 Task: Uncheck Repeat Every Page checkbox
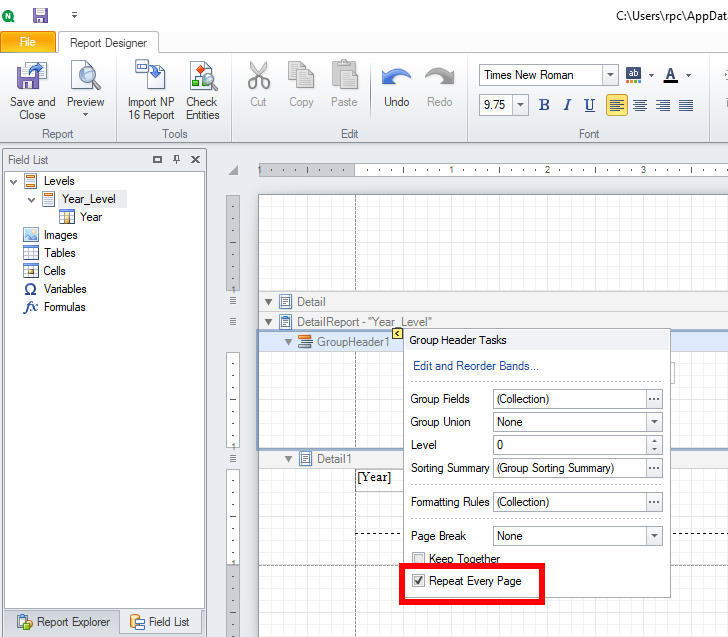(418, 580)
